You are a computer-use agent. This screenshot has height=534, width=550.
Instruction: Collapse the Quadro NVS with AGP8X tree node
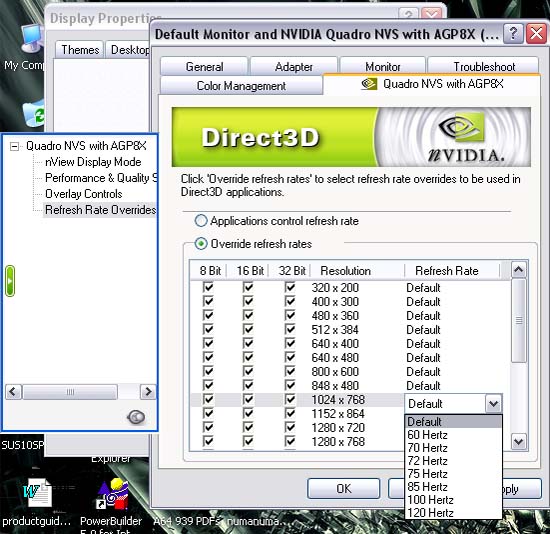(x=14, y=146)
